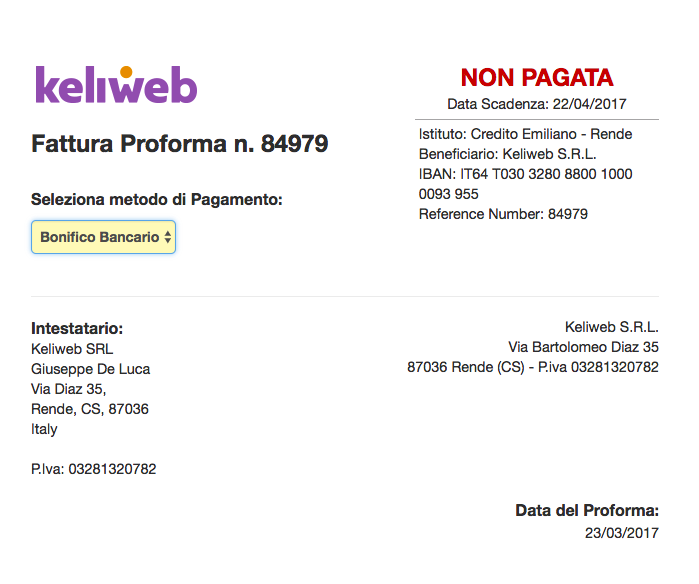Screen dimensions: 699x584
Task: Click the Seleziona metodo di Pagamento label
Action: click(x=157, y=199)
